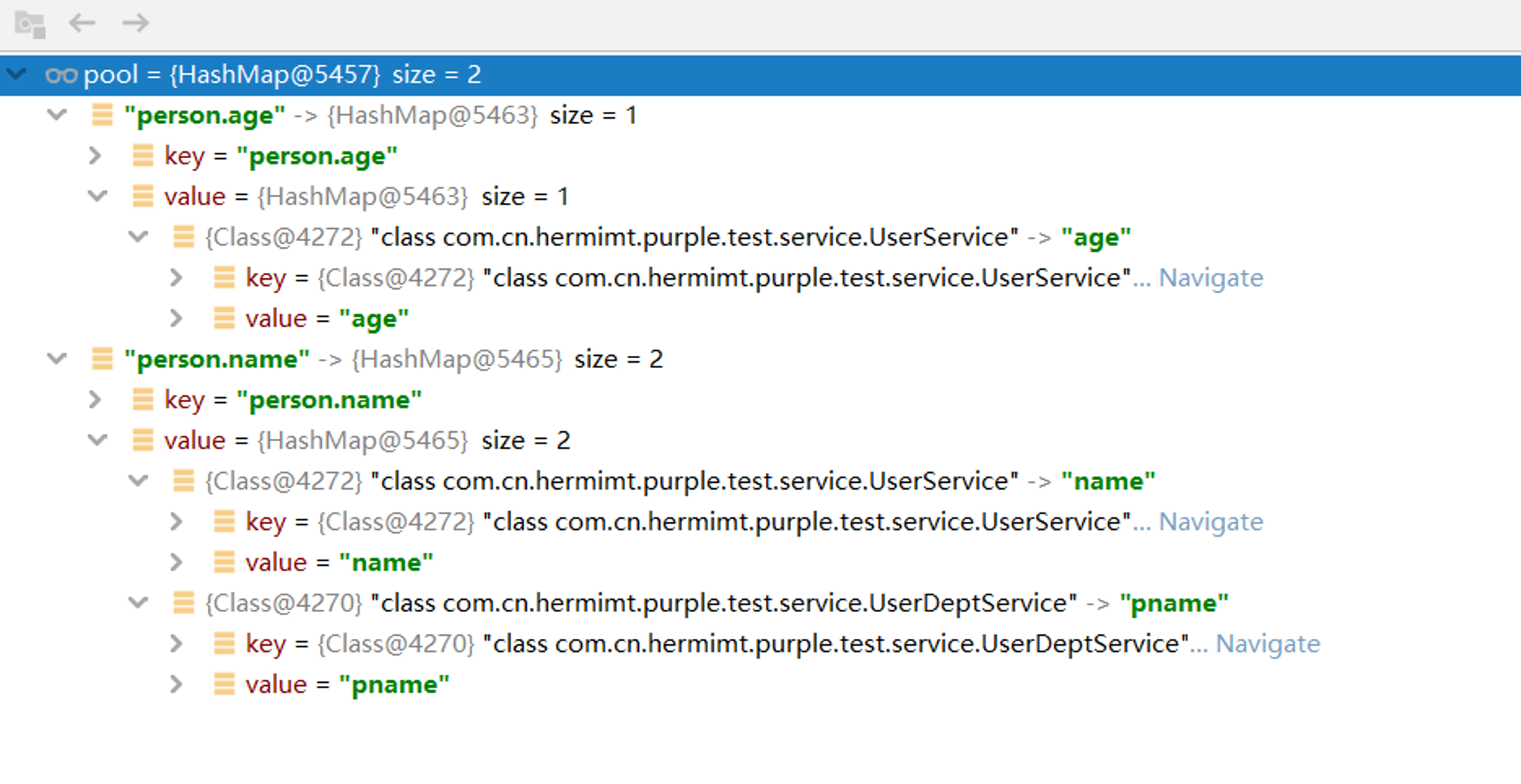Screen dimensions: 1521x784
Task: Expand the value = "age" node
Action: click(x=176, y=319)
